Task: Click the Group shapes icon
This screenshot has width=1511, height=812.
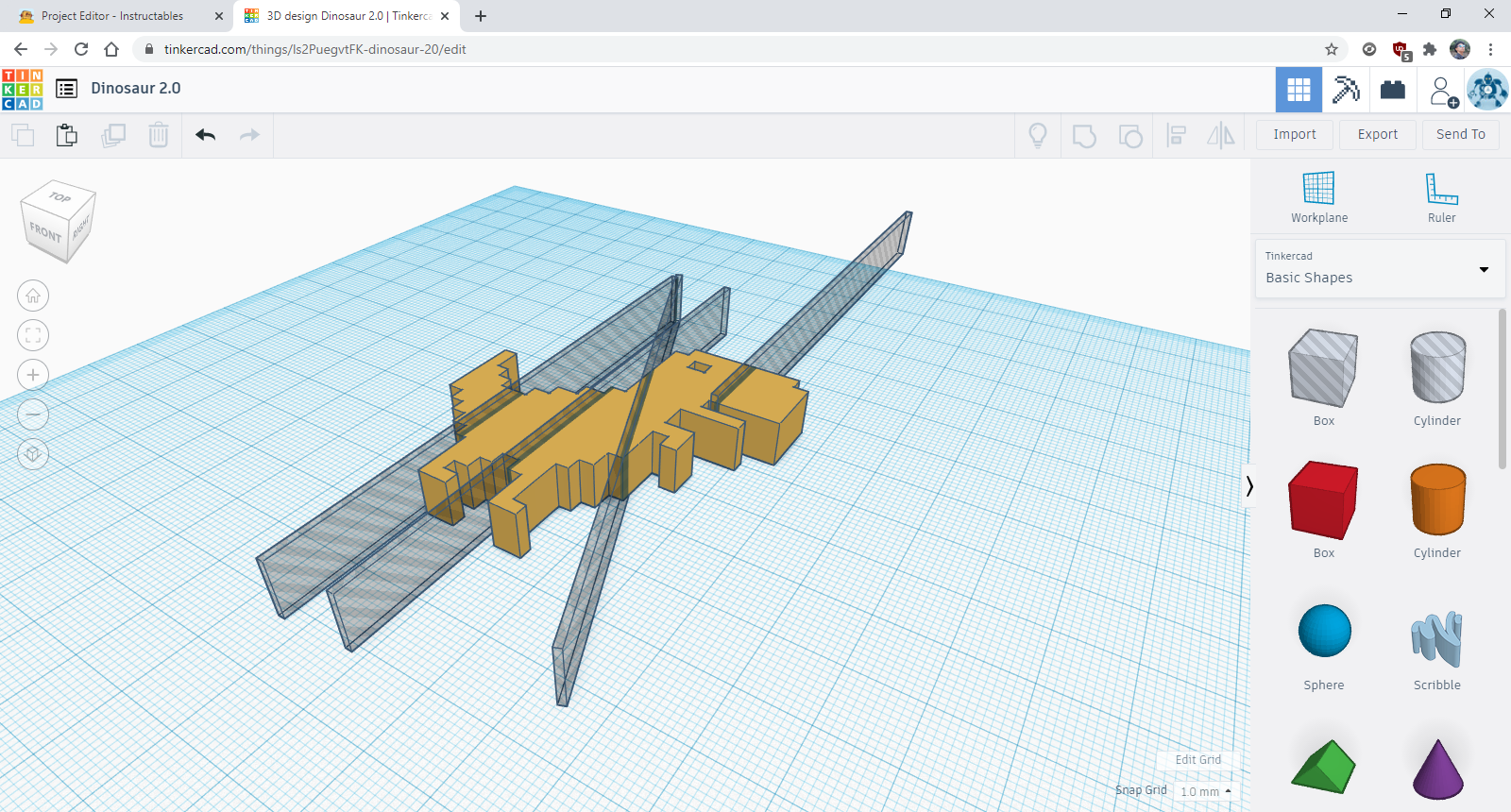Action: click(1084, 136)
